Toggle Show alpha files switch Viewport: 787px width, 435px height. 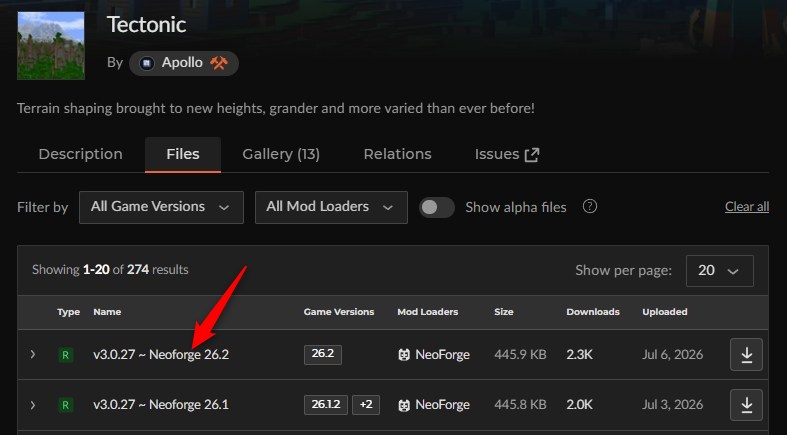click(437, 207)
